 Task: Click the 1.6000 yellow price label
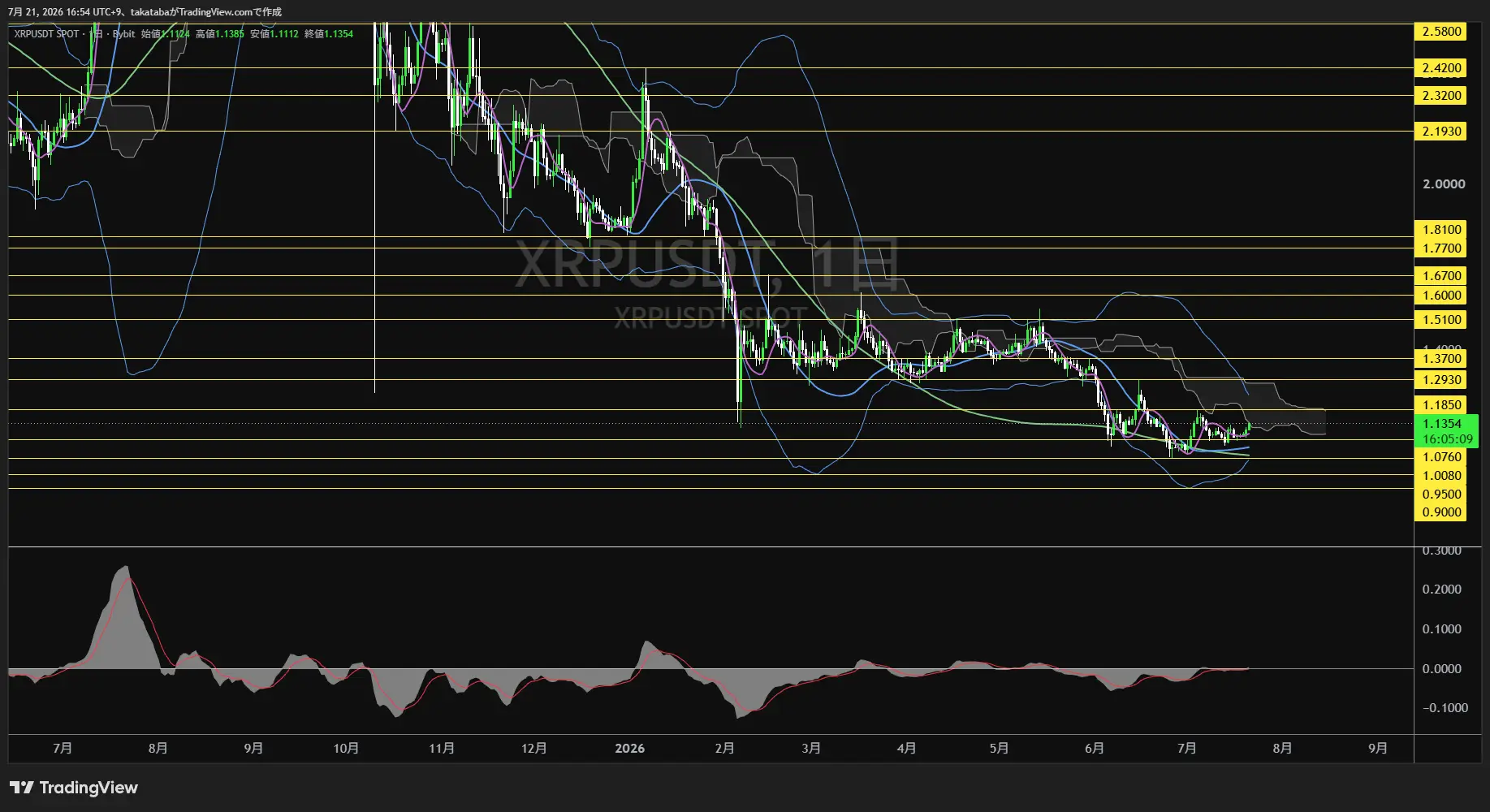tap(1441, 296)
